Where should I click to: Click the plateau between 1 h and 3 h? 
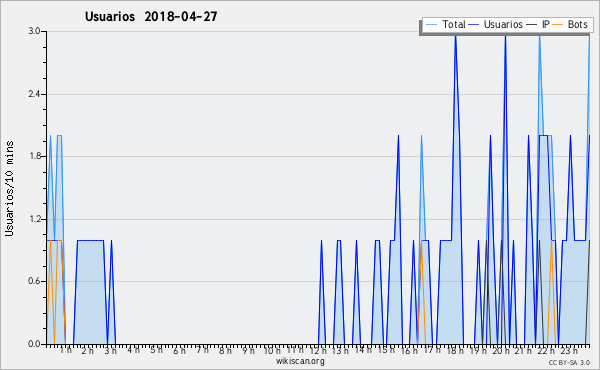pos(90,240)
